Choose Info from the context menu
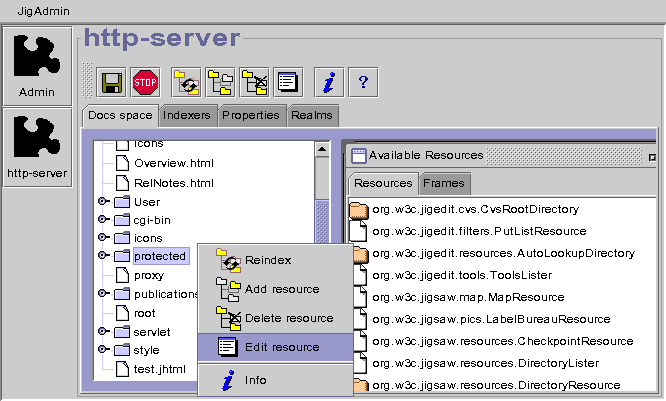 (276, 380)
